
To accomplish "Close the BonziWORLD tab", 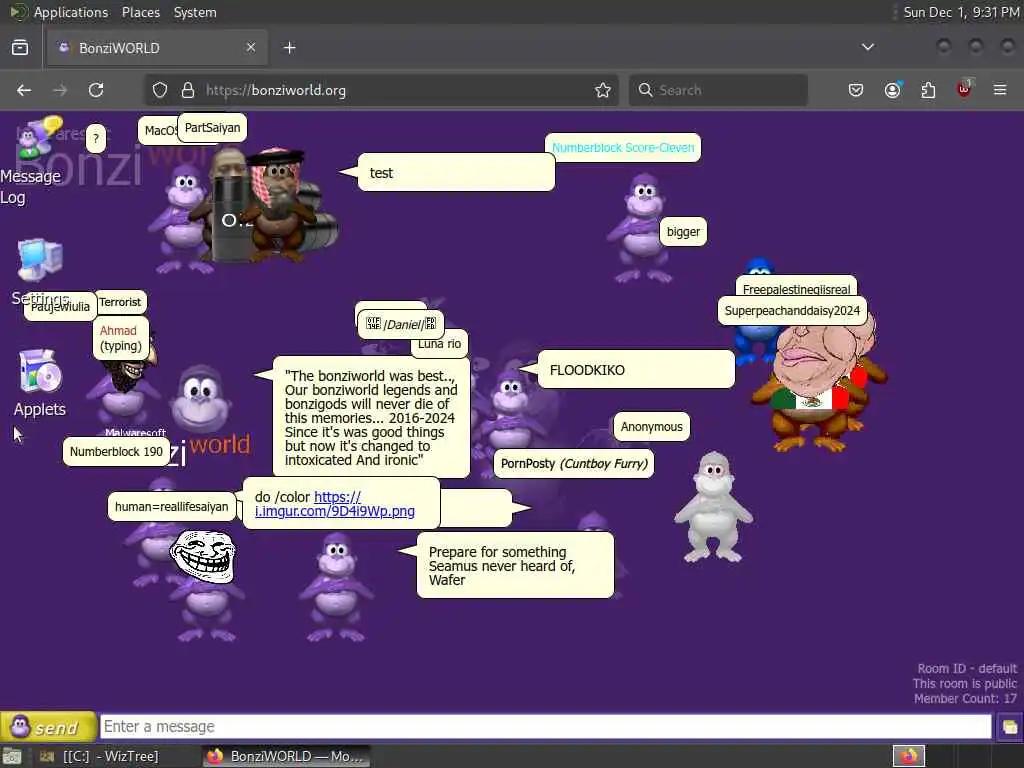I will [x=251, y=47].
